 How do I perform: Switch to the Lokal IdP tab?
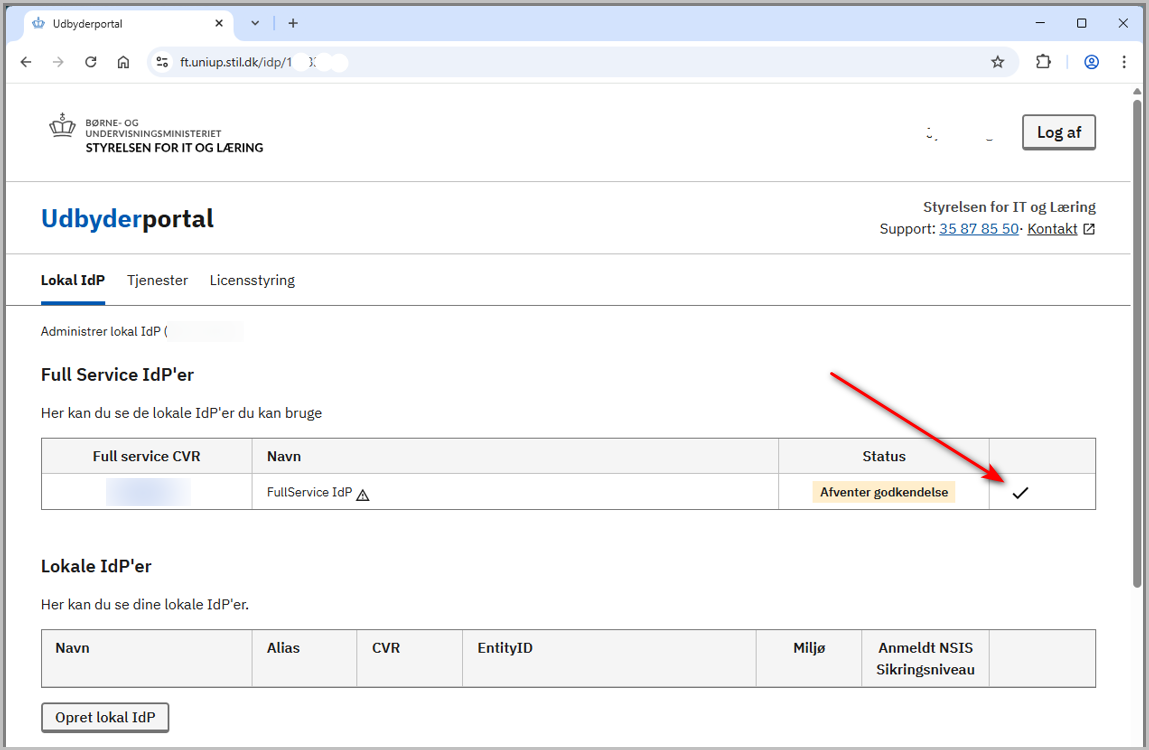[73, 280]
